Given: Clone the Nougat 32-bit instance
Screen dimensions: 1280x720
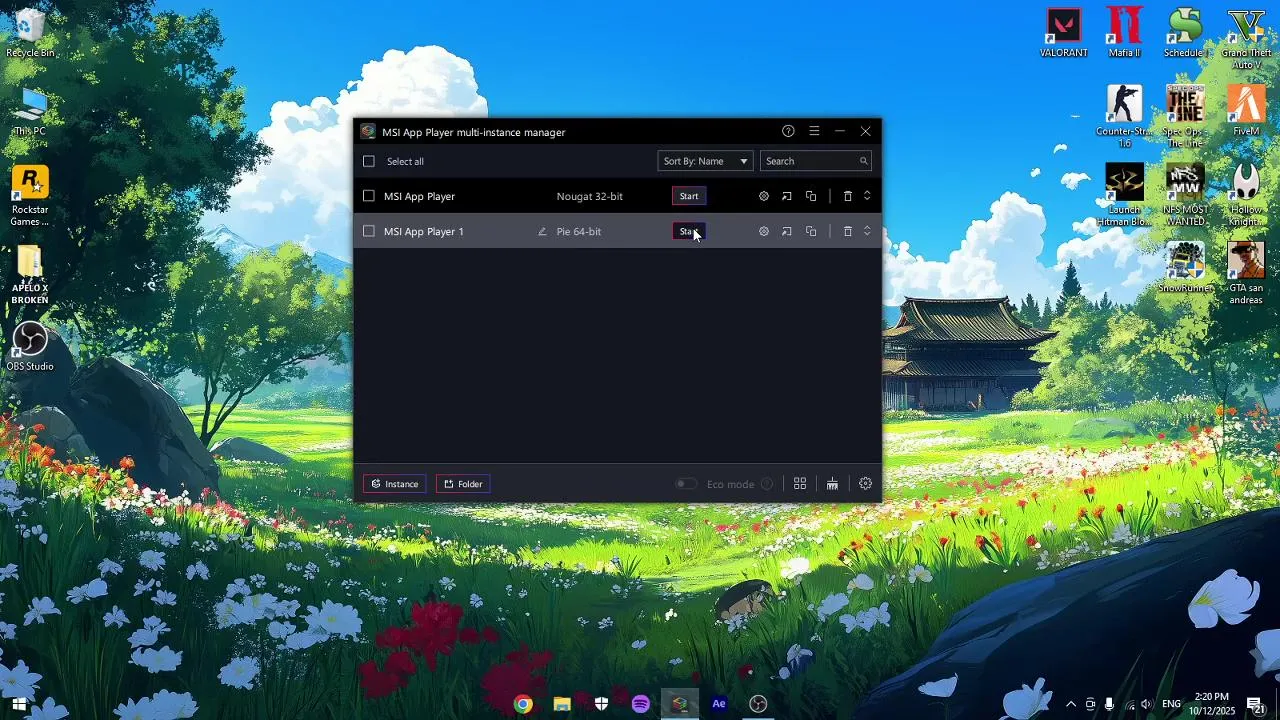Looking at the screenshot, I should click(x=811, y=196).
